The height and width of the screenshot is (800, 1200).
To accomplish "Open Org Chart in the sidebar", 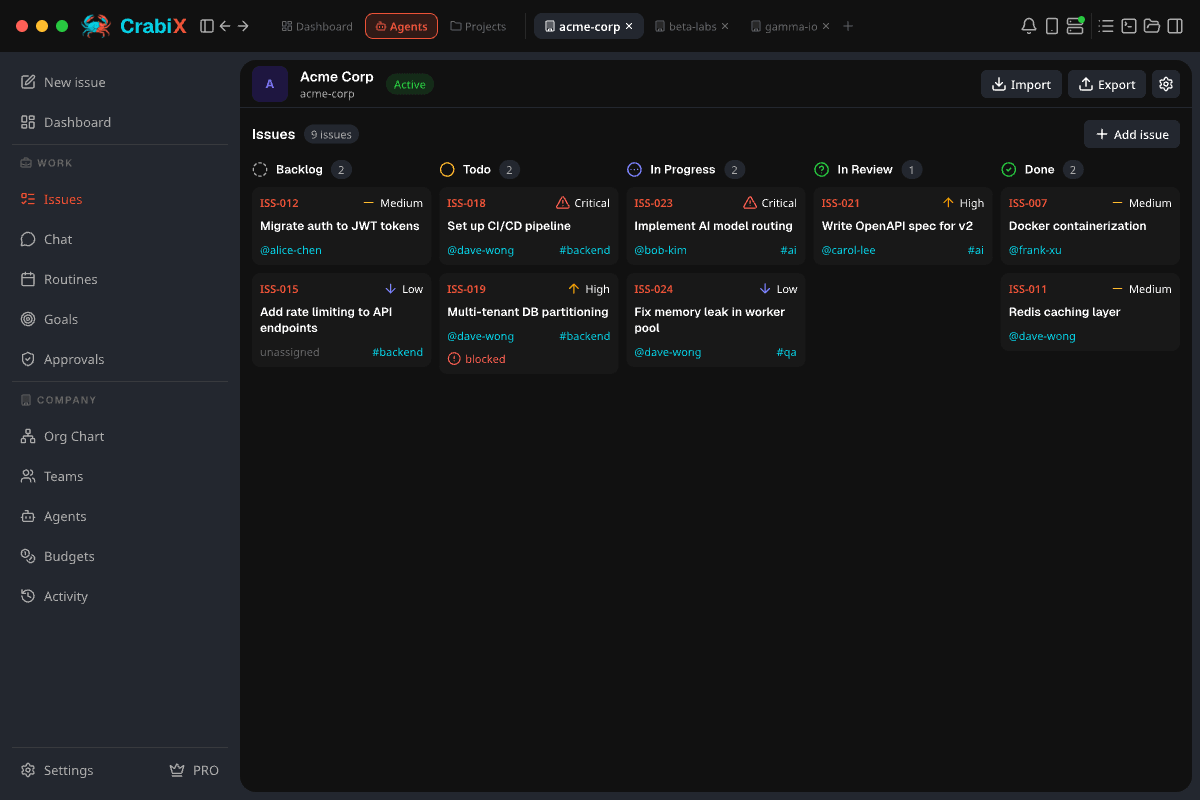I will [120, 436].
